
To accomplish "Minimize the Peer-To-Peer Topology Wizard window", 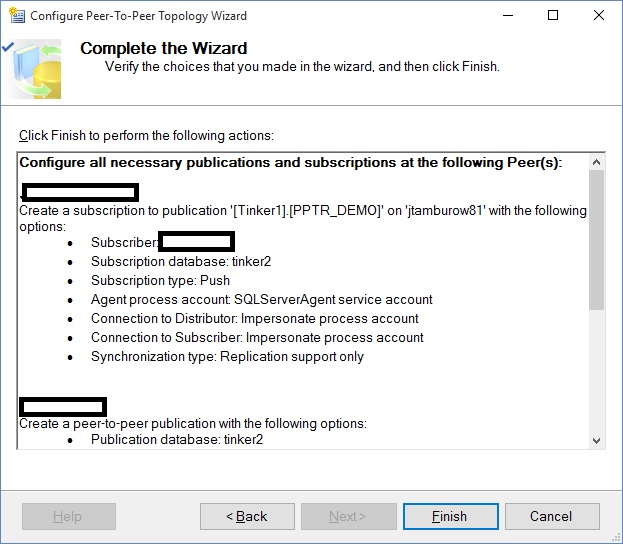I will coord(505,16).
